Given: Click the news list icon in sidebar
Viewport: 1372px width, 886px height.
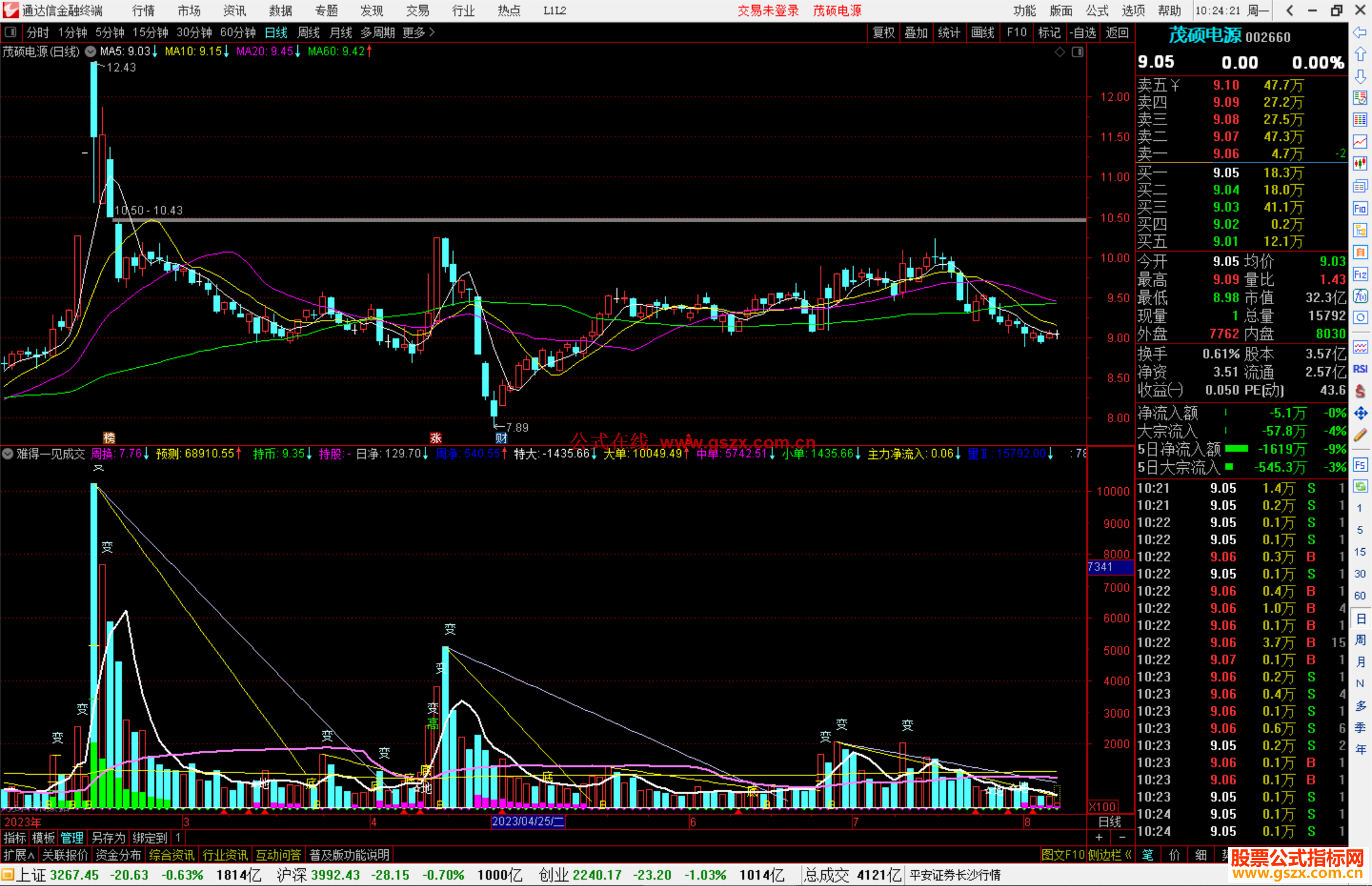Looking at the screenshot, I should 1360,186.
